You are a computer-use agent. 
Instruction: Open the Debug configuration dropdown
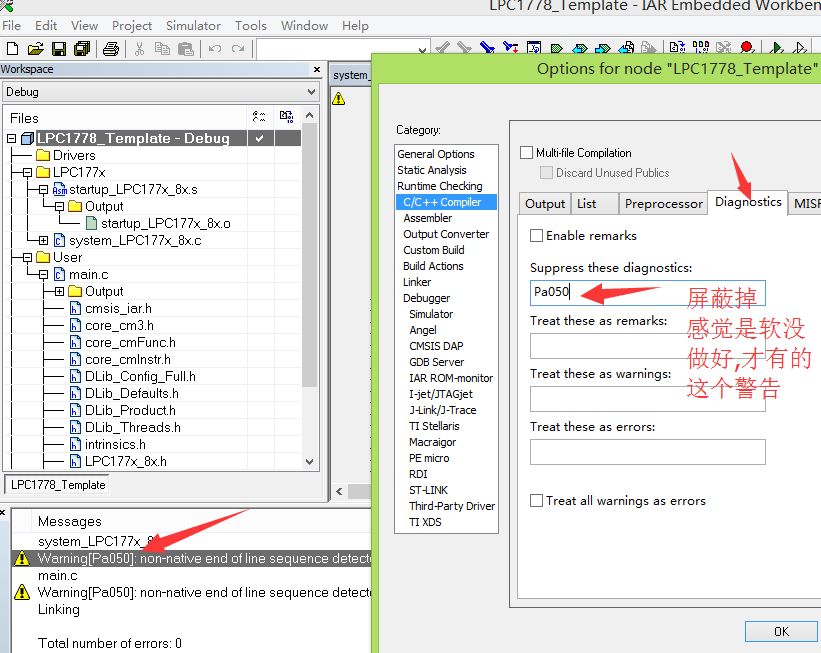(312, 92)
